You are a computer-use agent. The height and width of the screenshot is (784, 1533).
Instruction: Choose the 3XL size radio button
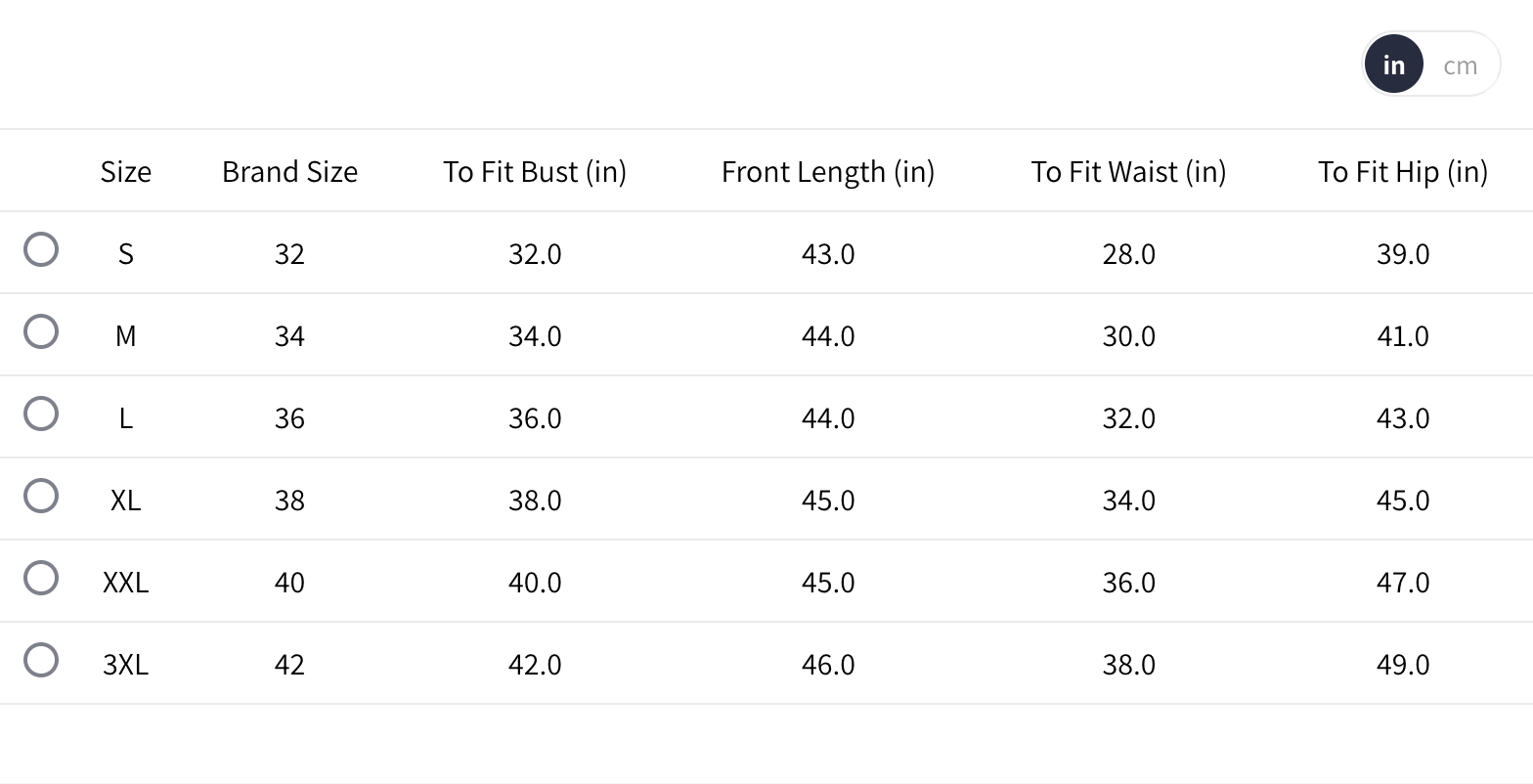pyautogui.click(x=41, y=661)
